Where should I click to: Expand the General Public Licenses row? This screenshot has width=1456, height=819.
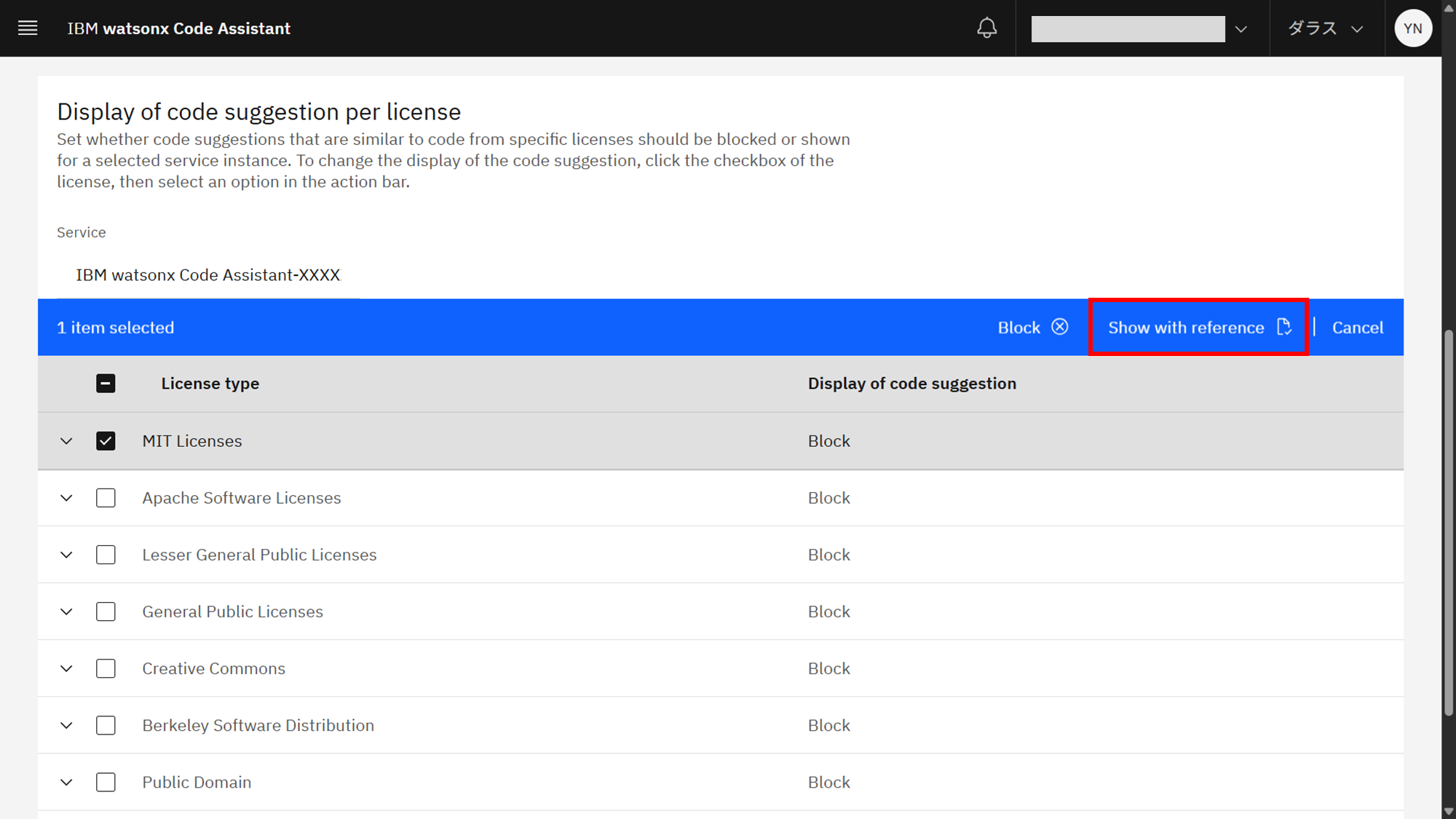(x=66, y=612)
